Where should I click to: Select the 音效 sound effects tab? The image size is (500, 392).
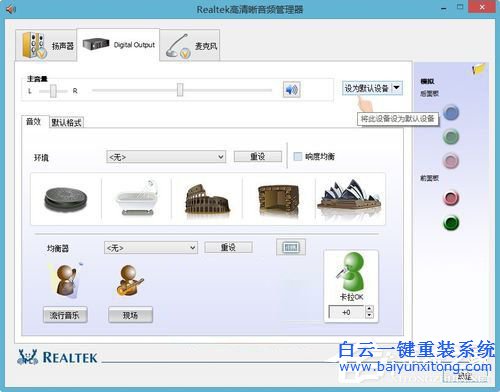33,122
